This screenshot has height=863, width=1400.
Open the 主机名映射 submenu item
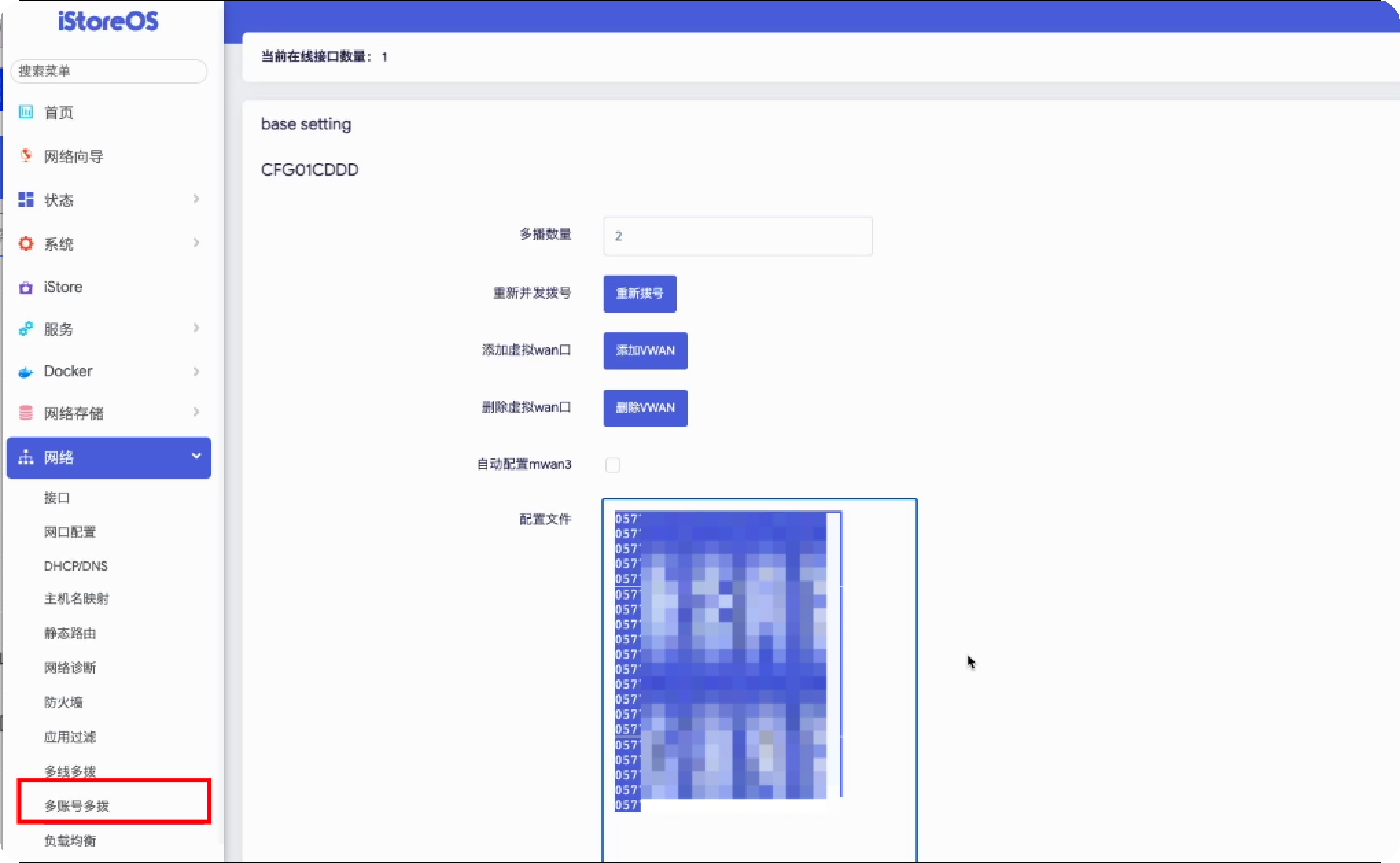point(76,599)
